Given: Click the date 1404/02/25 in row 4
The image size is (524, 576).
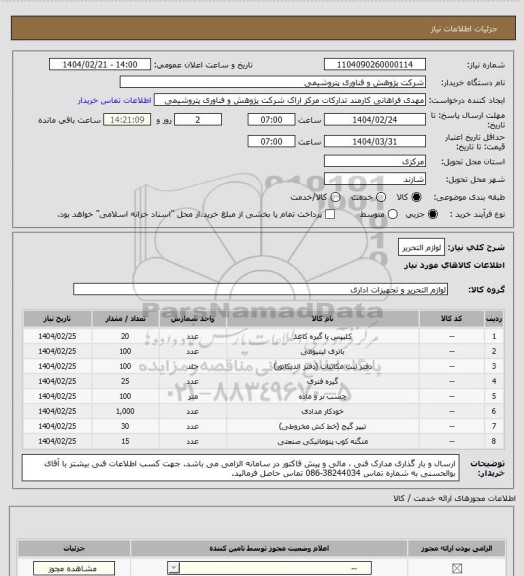Looking at the screenshot, I should 57,382.
